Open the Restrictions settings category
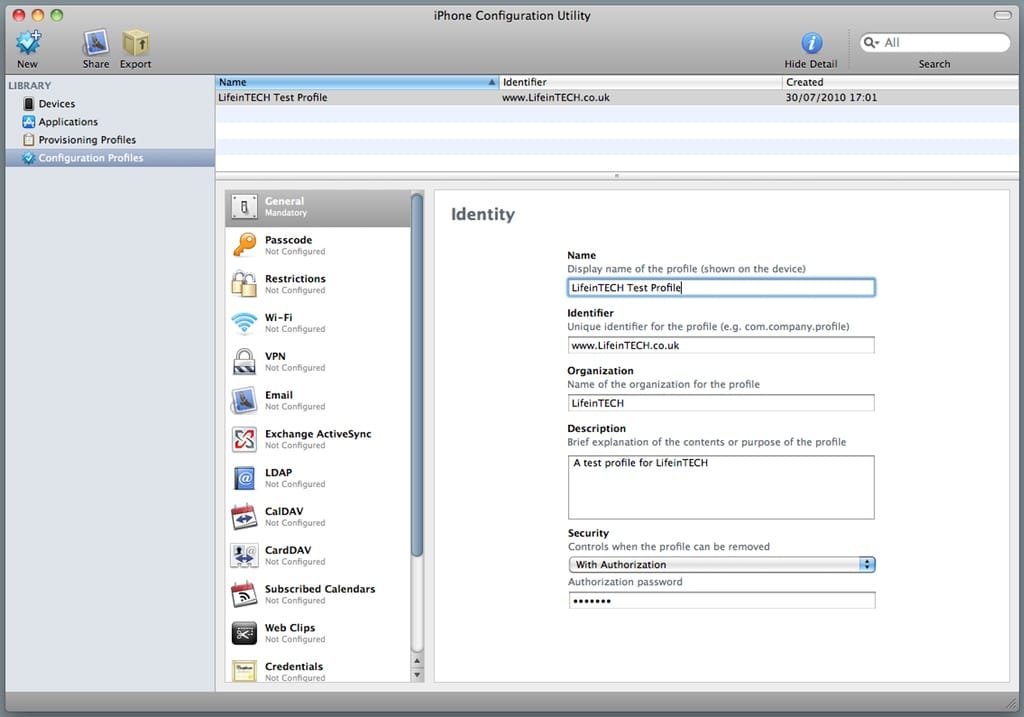The image size is (1024, 717). [318, 284]
